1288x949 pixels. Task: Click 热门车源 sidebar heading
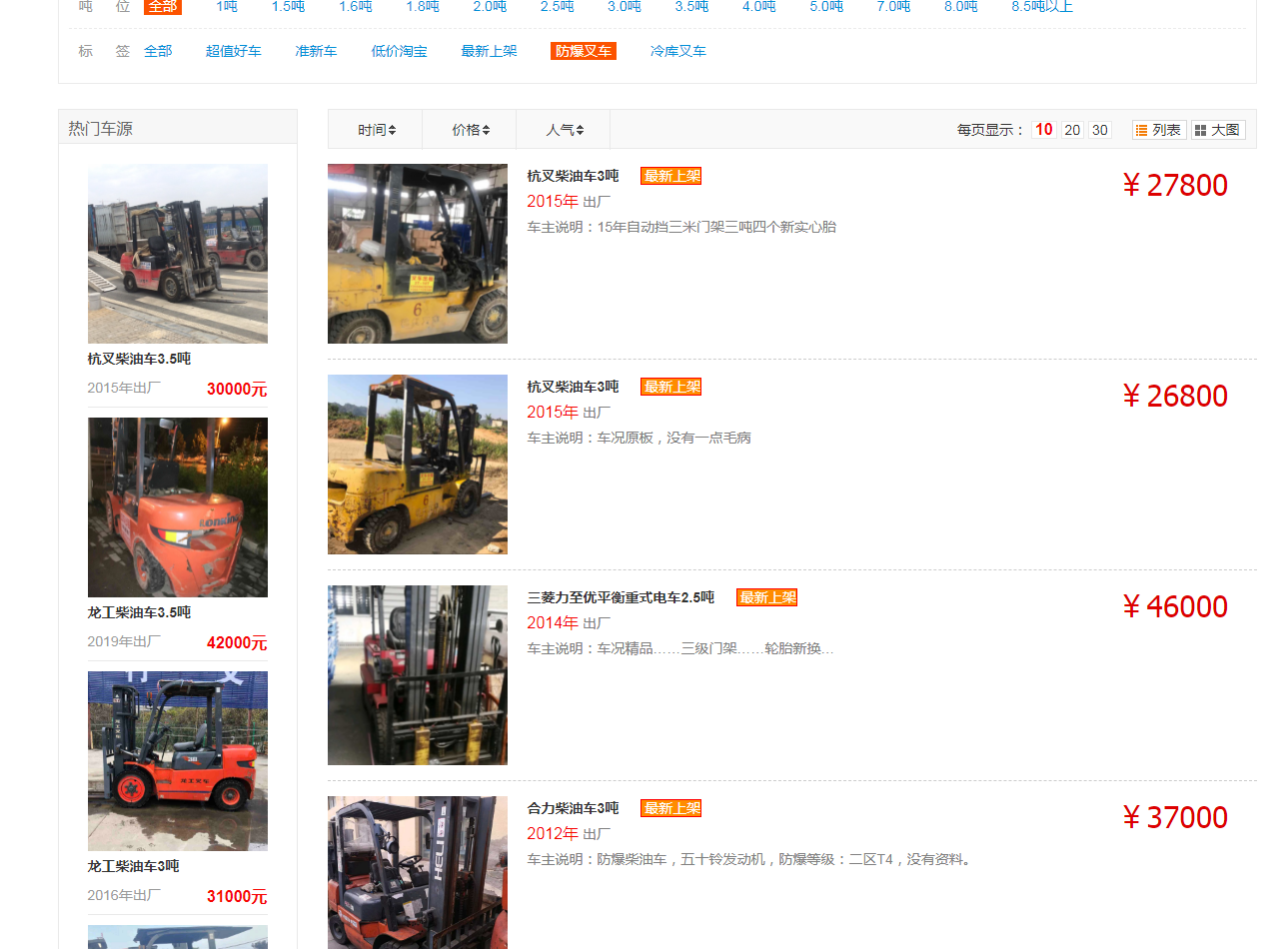[100, 129]
